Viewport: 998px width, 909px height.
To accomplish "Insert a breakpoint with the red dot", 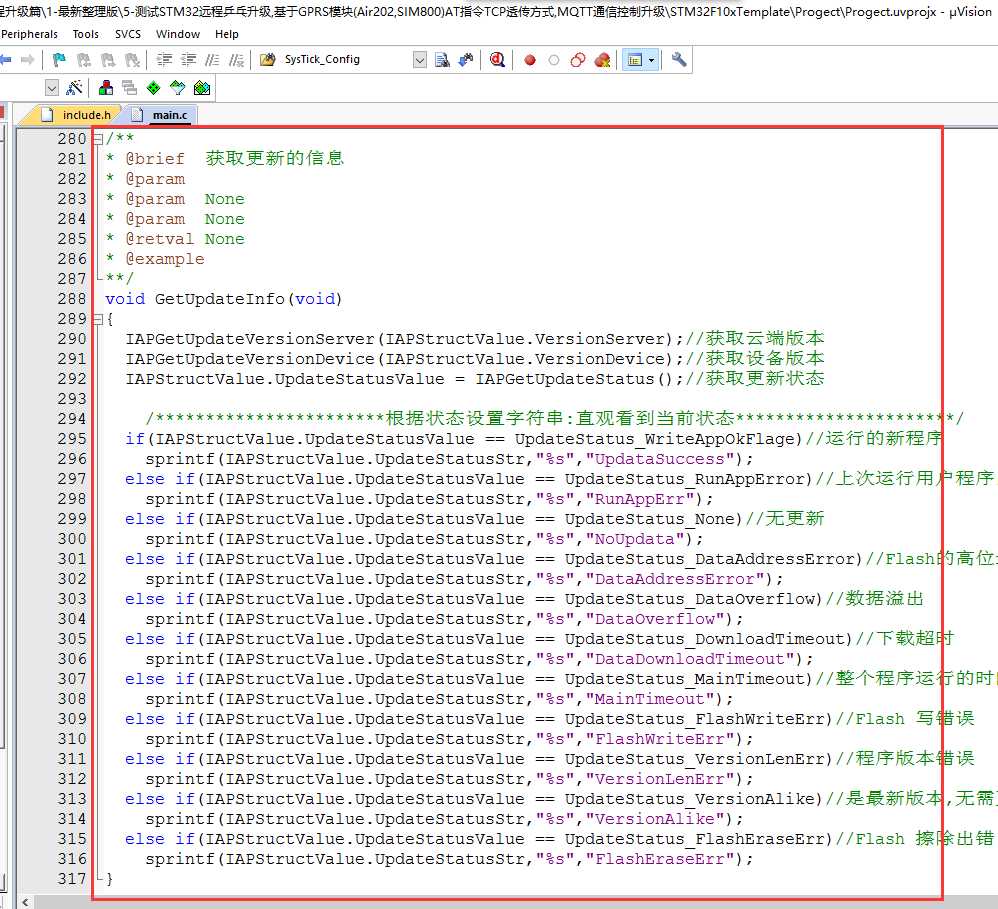I will tap(530, 60).
